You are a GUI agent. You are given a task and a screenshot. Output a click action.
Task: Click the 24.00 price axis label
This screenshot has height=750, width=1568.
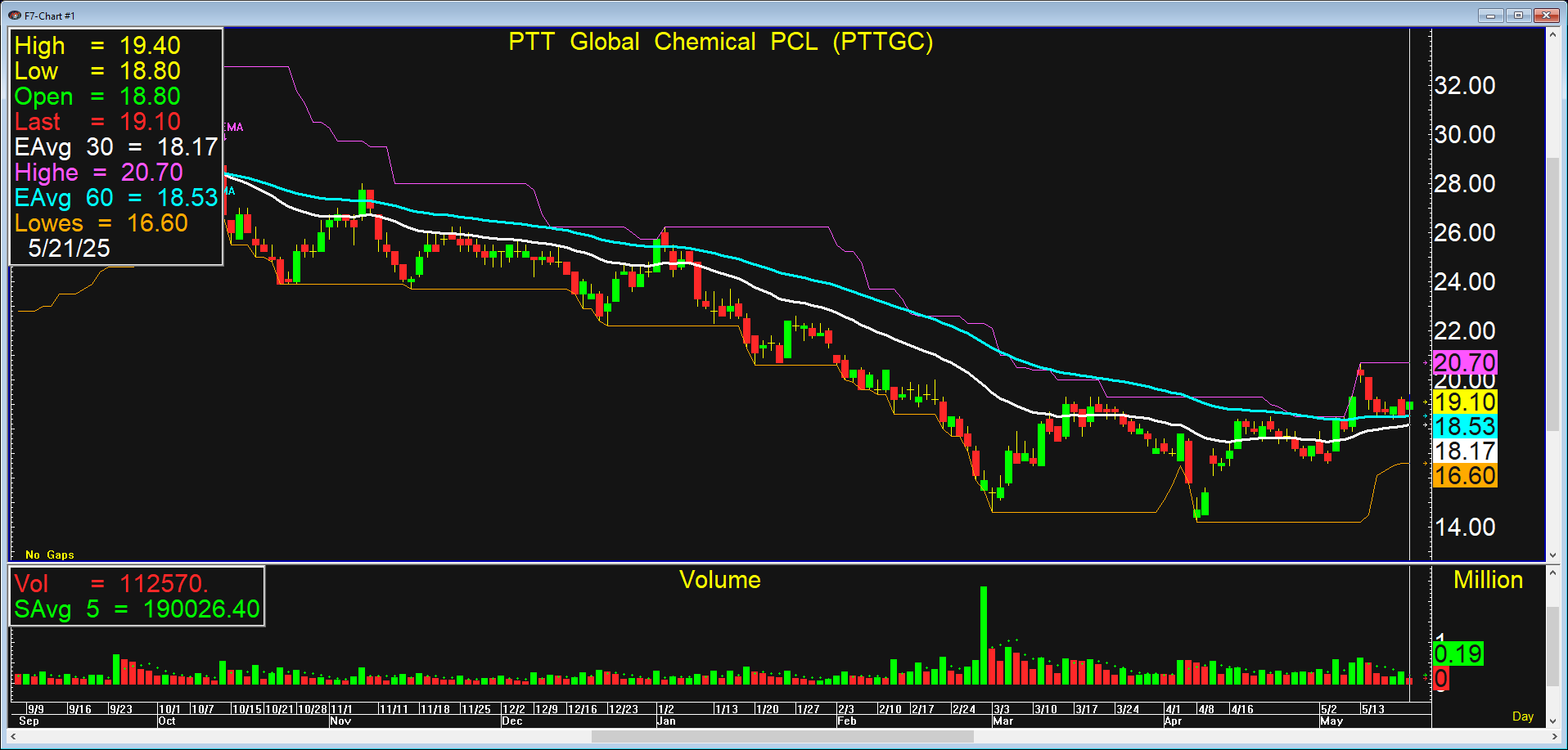click(1465, 281)
